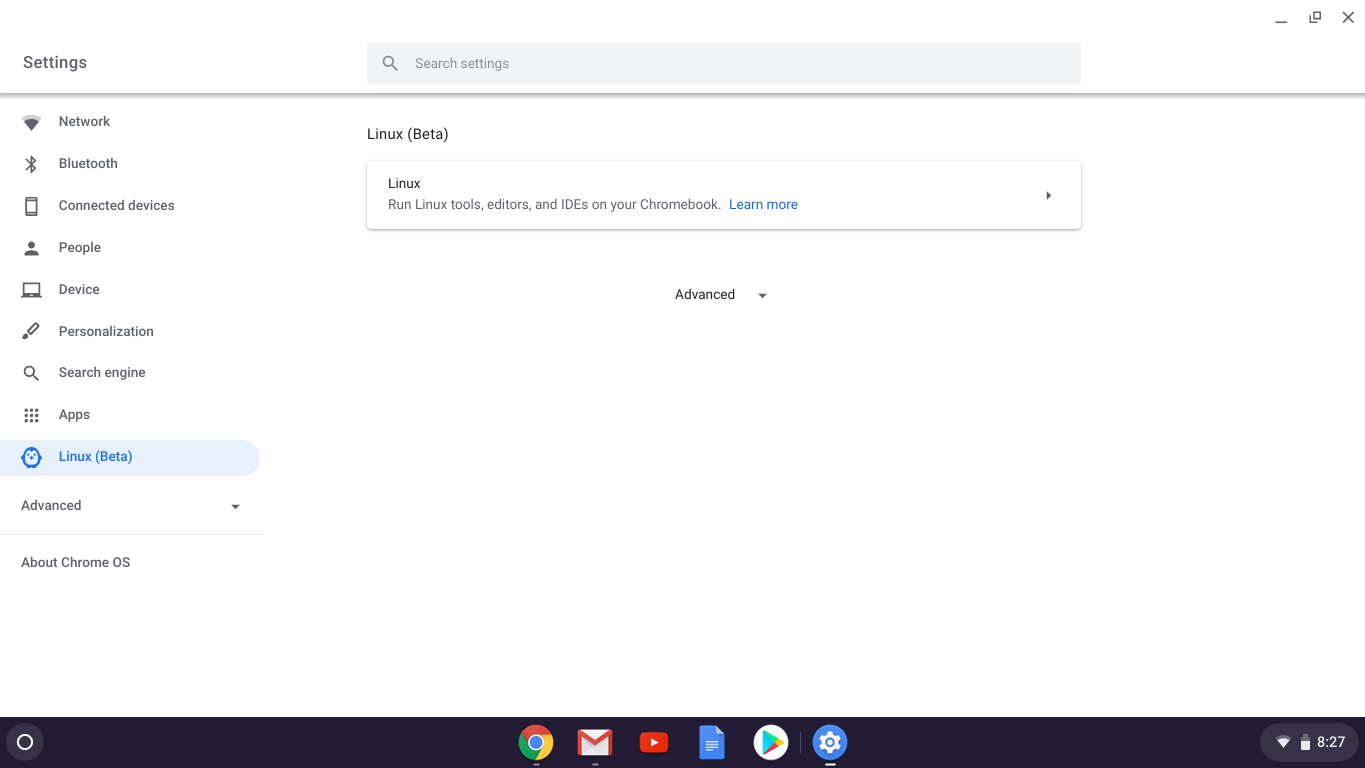Click the Learn more link

[x=763, y=204]
